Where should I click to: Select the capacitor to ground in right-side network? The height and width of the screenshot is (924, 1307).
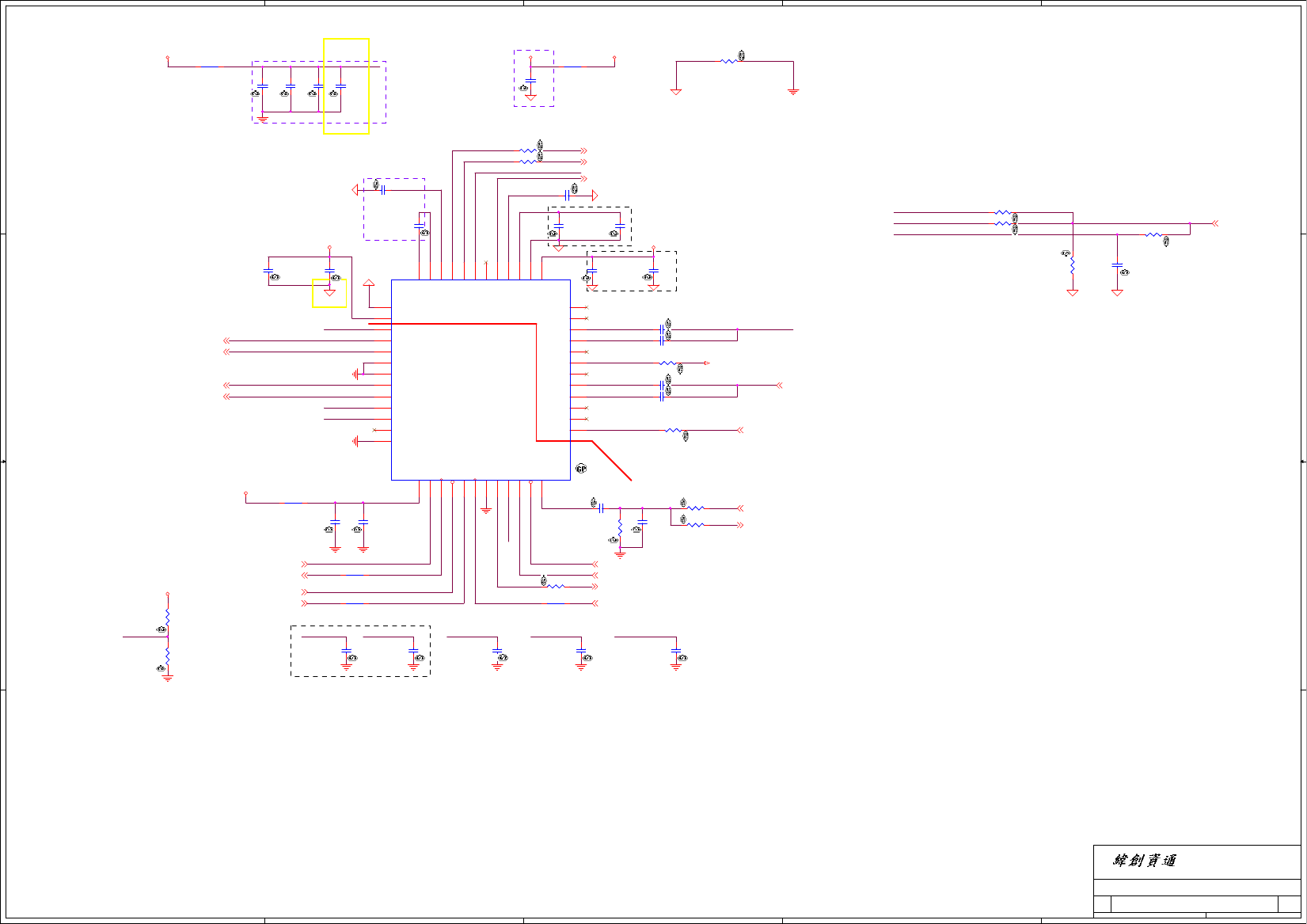[x=1117, y=265]
